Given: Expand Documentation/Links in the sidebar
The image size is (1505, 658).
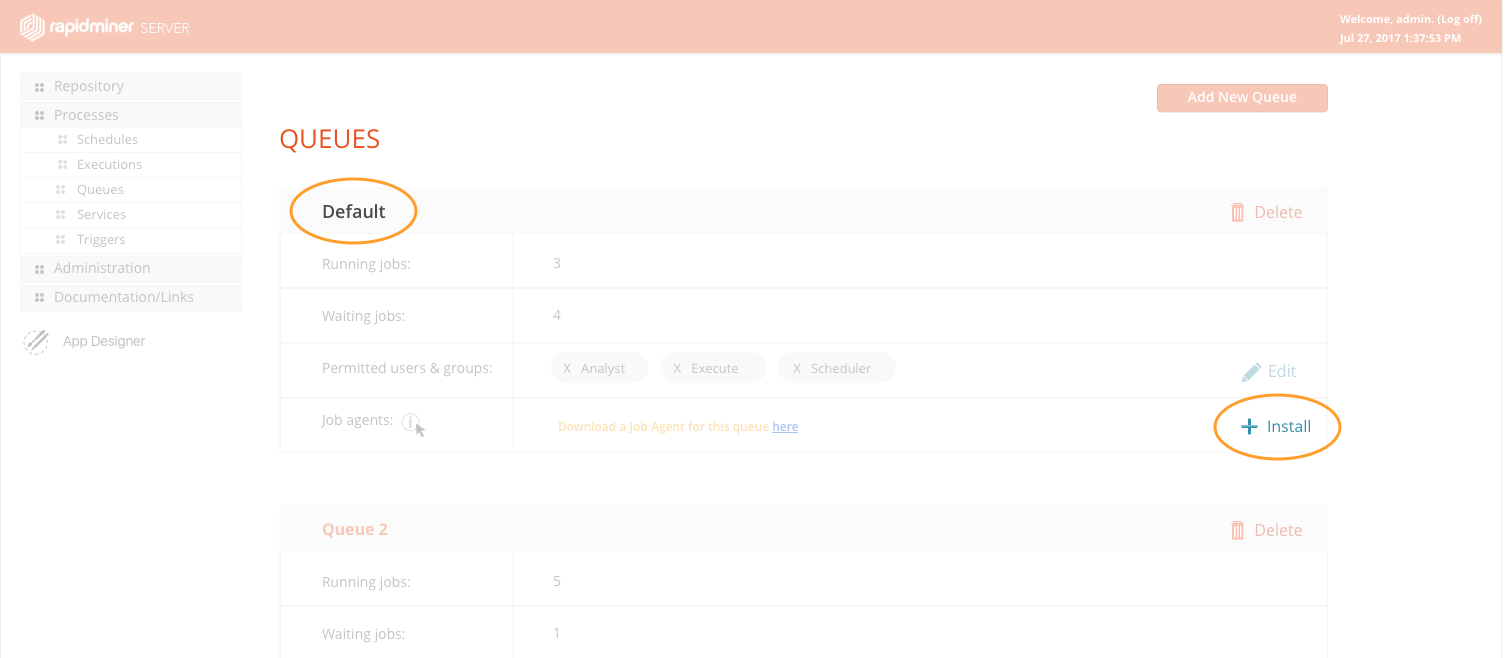Looking at the screenshot, I should [123, 297].
